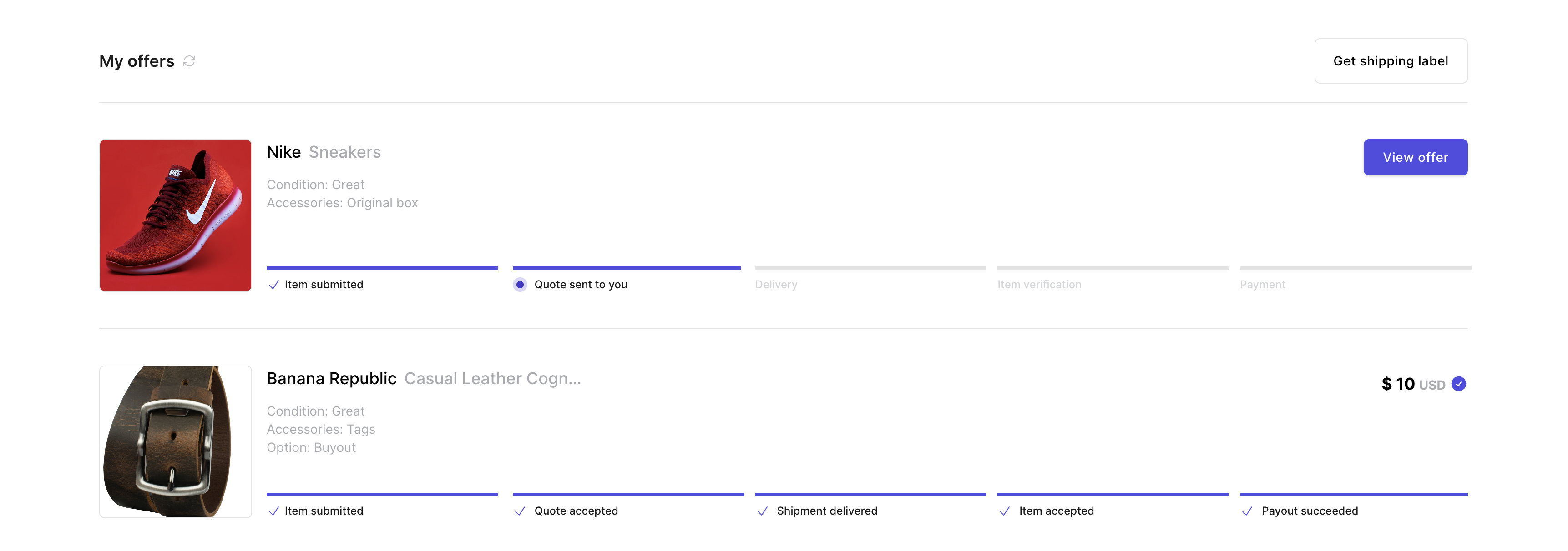Click the Option: Buyout text
1568x551 pixels.
311,448
